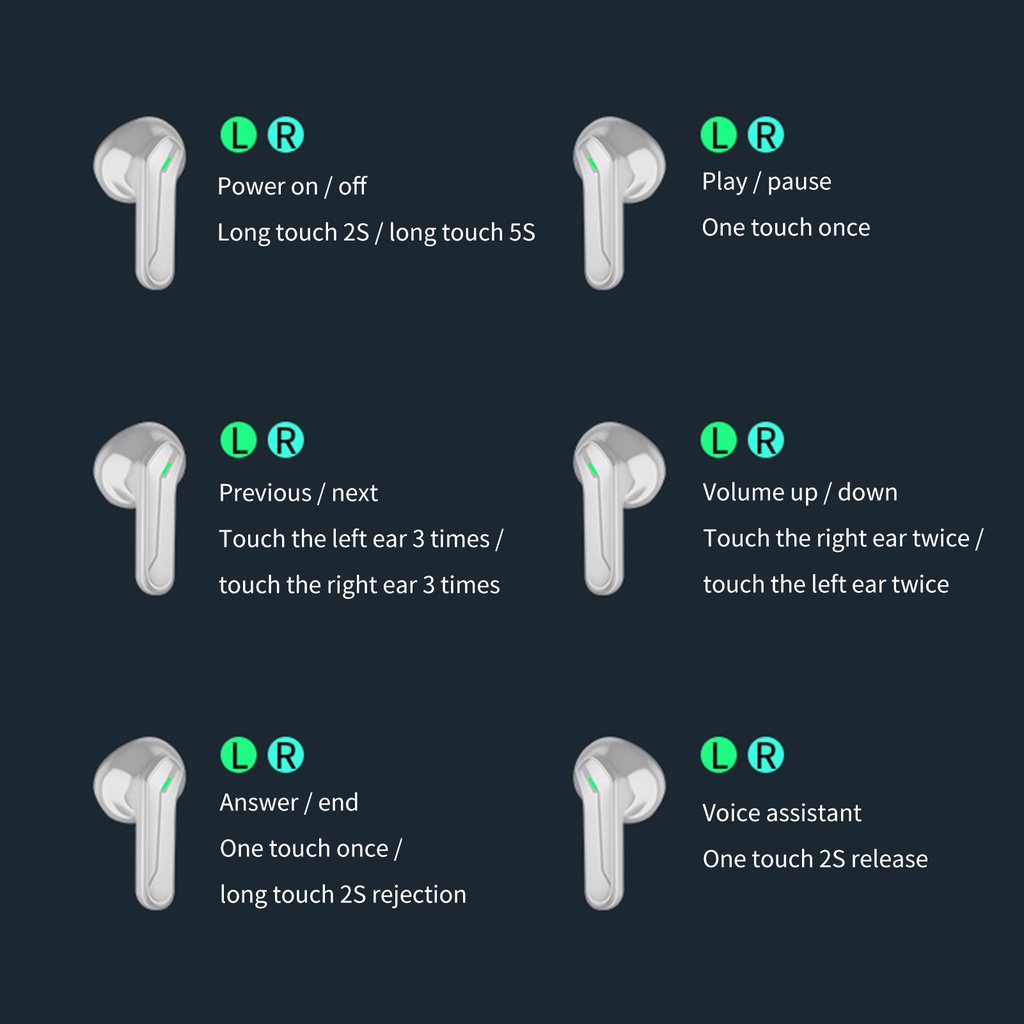Select the earbud image beside Previous / next

(142, 507)
